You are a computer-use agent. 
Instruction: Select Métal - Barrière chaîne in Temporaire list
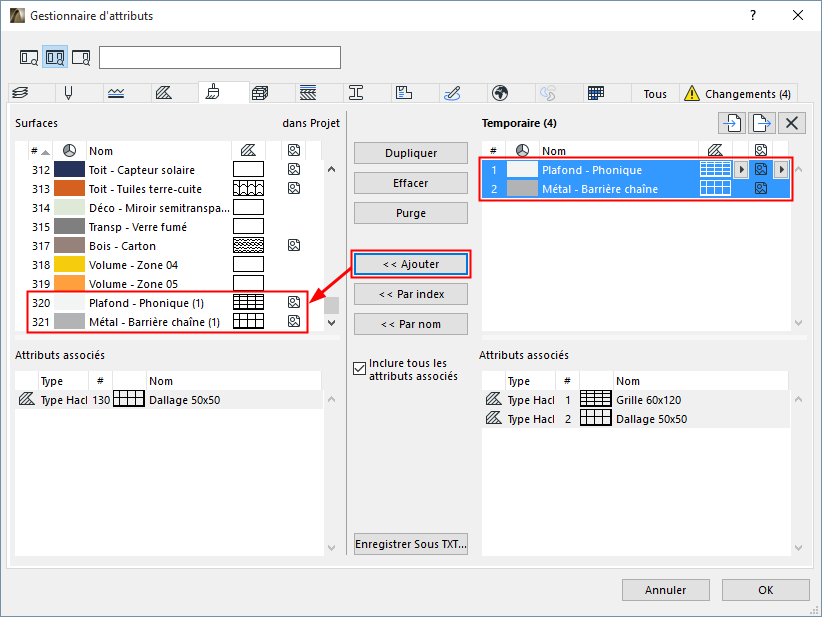636,189
